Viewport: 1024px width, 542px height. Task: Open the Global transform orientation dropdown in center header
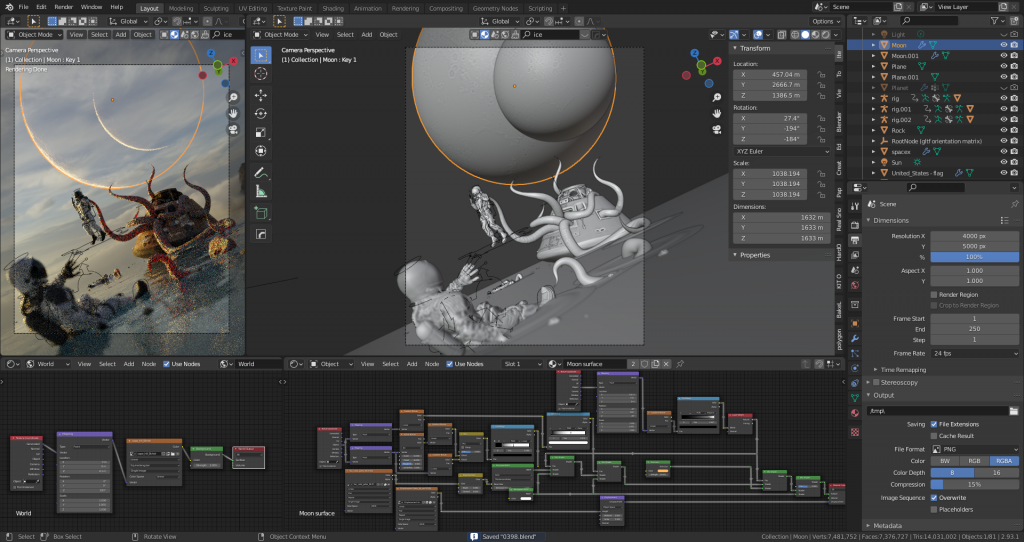[502, 21]
